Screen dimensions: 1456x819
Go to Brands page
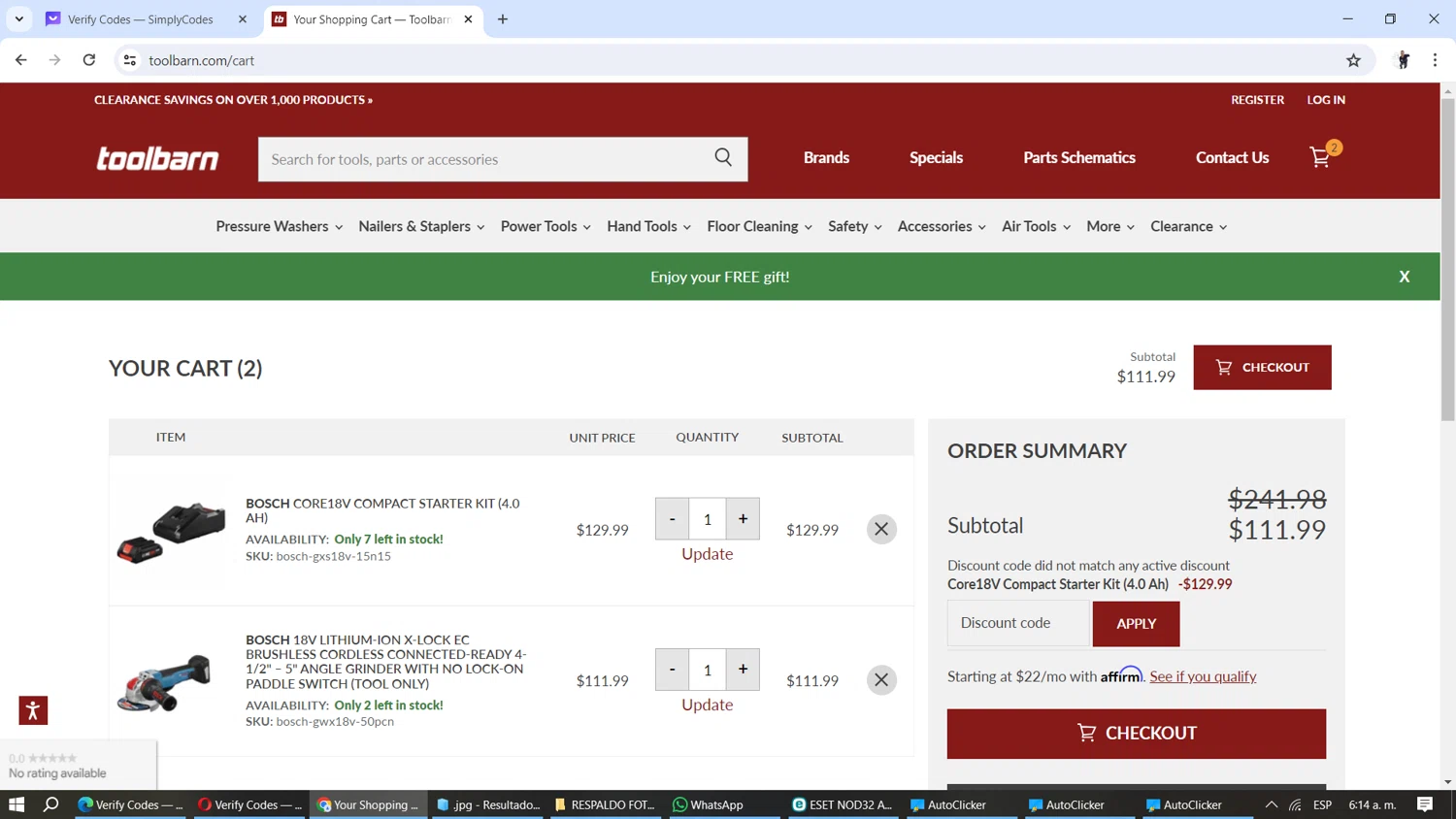point(826,157)
